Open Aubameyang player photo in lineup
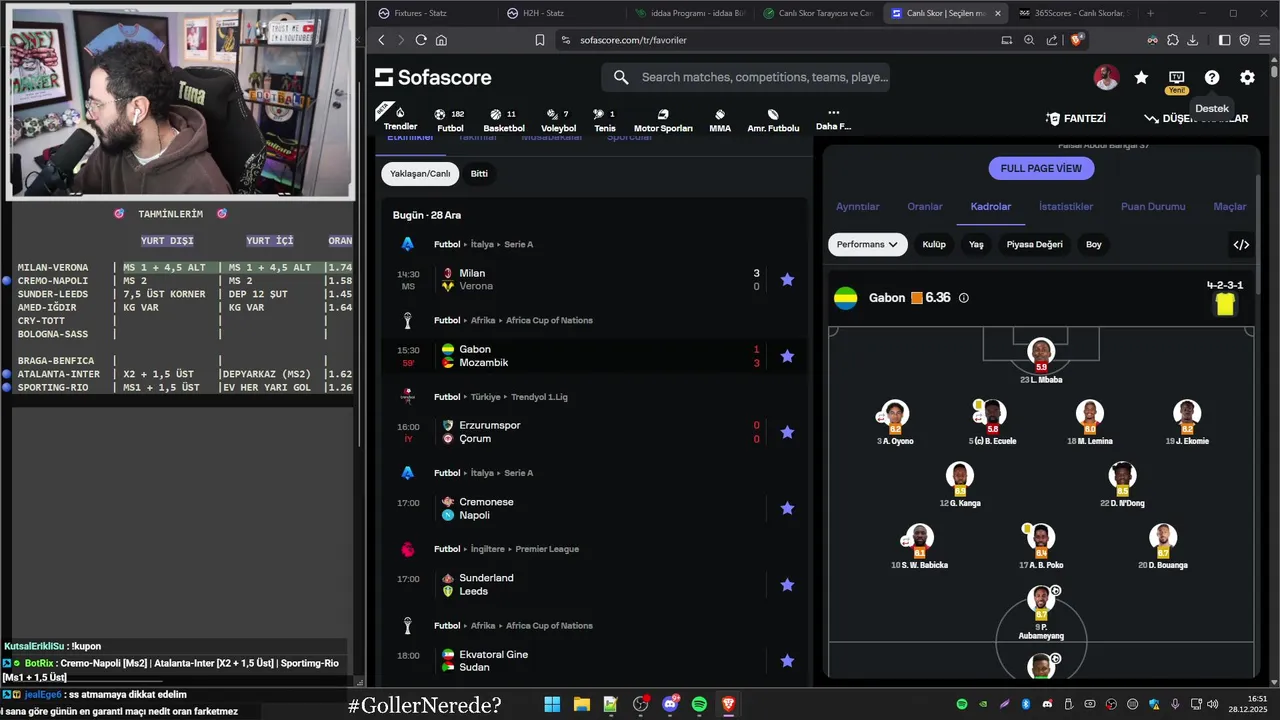 [x=1041, y=600]
